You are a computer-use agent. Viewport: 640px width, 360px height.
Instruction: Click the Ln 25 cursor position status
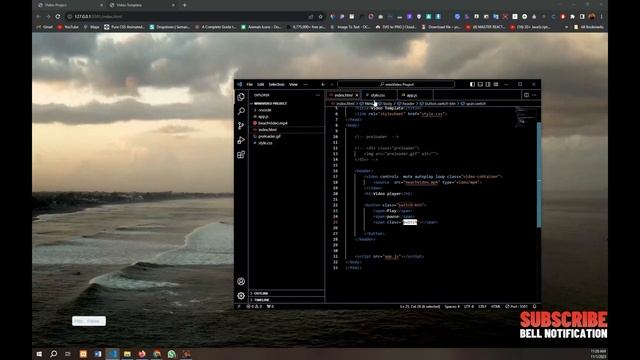coord(420,306)
